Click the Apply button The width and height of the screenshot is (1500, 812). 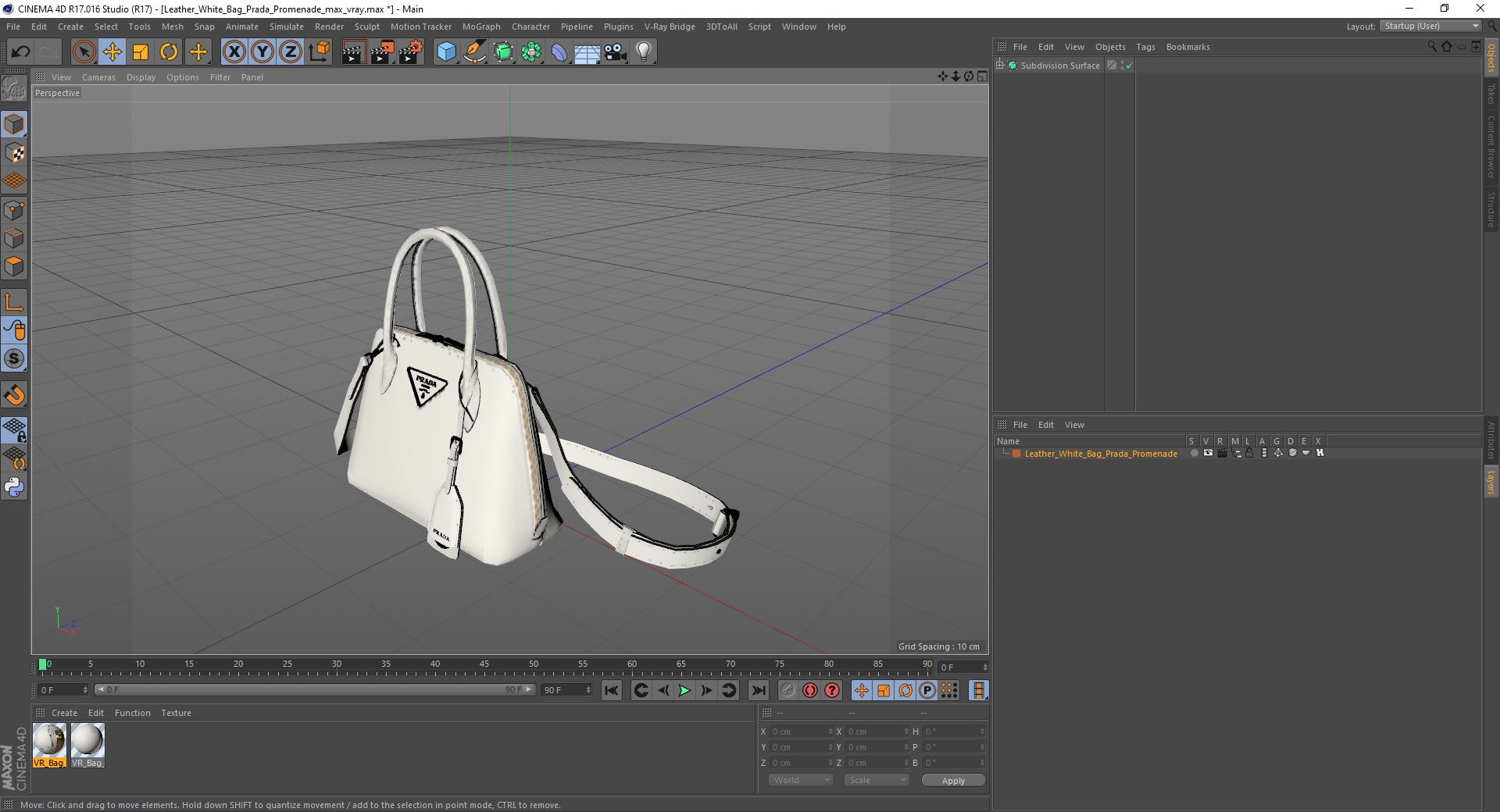coord(953,781)
